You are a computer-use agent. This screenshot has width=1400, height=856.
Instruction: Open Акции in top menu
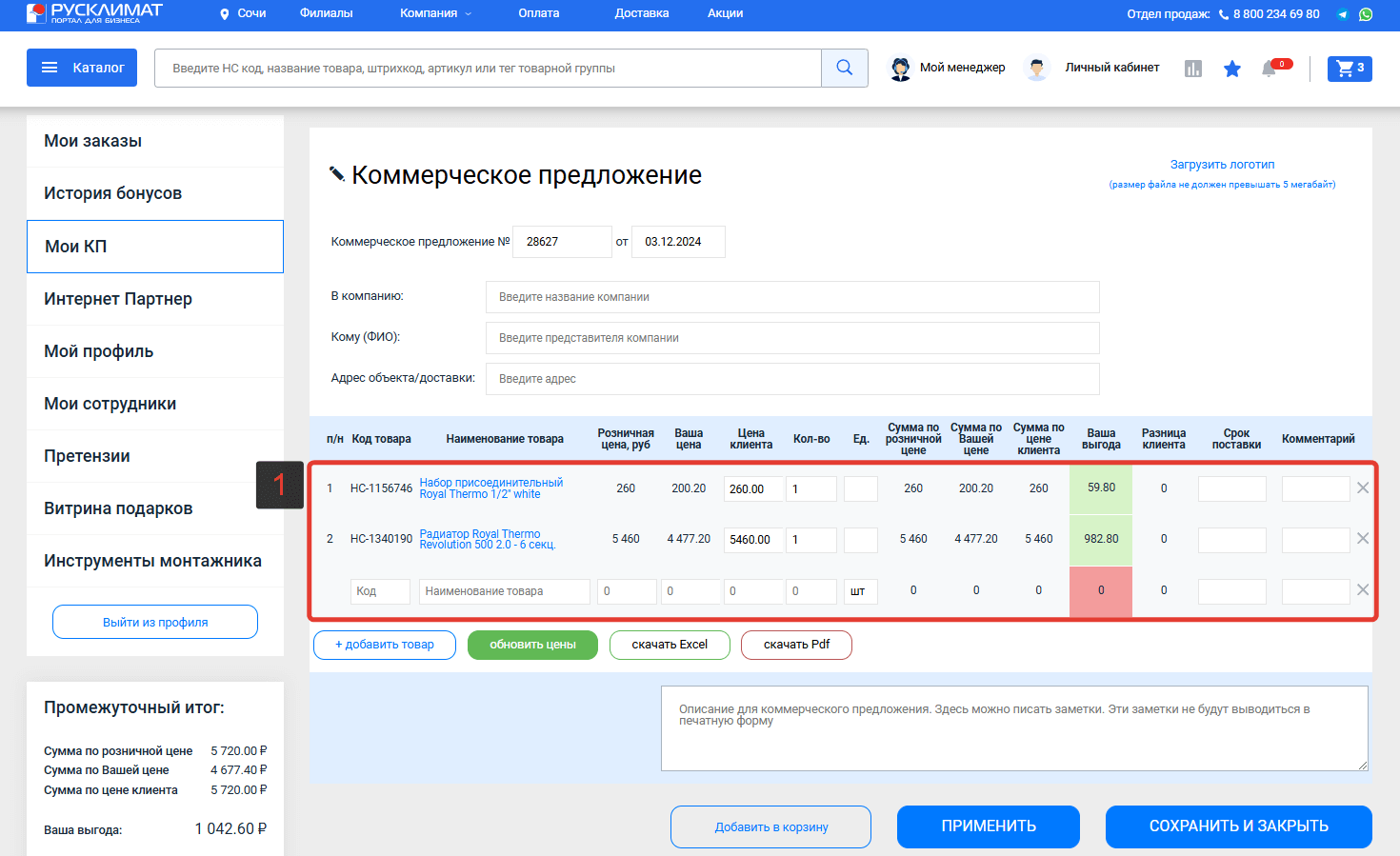click(x=725, y=13)
